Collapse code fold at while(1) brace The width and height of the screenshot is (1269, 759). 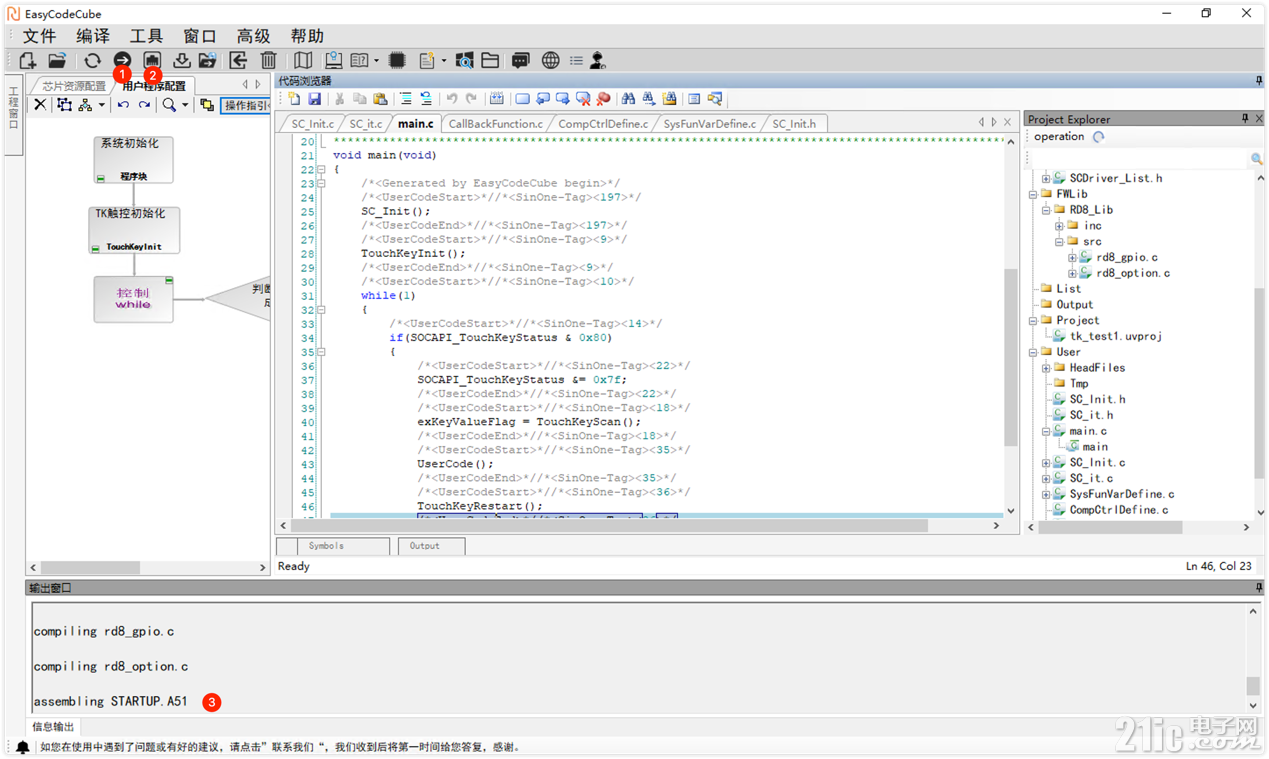pyautogui.click(x=321, y=310)
